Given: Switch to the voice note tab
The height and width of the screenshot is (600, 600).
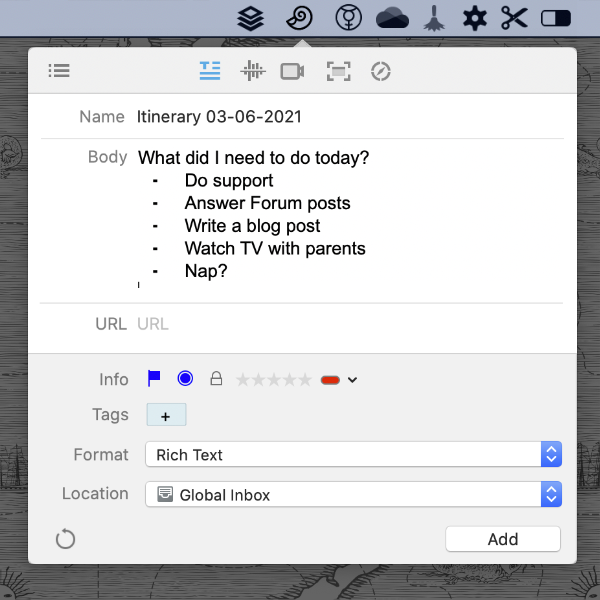Looking at the screenshot, I should (253, 71).
